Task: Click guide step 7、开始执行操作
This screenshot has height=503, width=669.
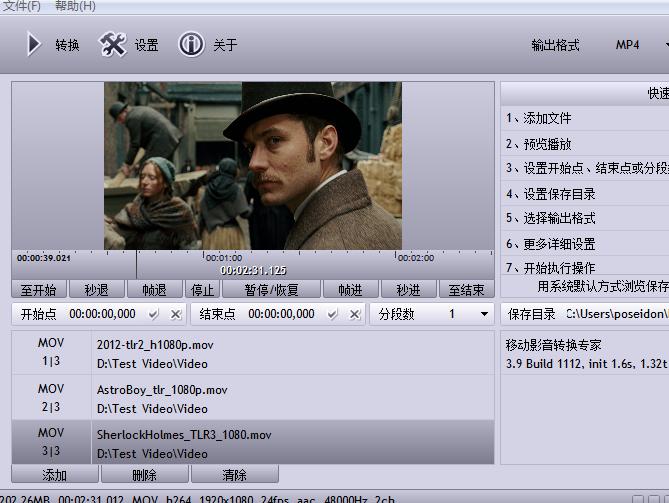Action: pyautogui.click(x=550, y=268)
